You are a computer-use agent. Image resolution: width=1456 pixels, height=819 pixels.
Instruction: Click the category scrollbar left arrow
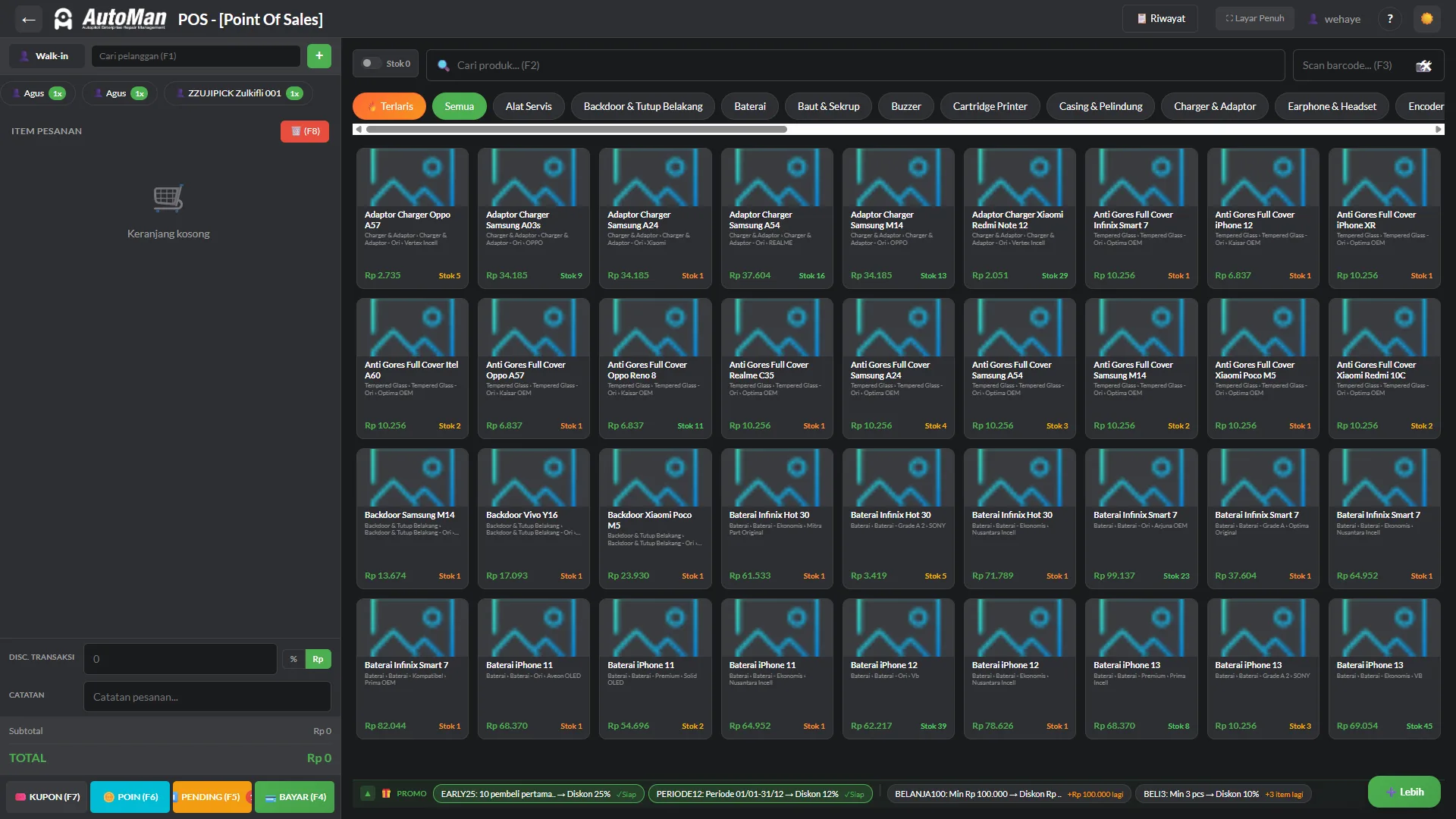[358, 130]
